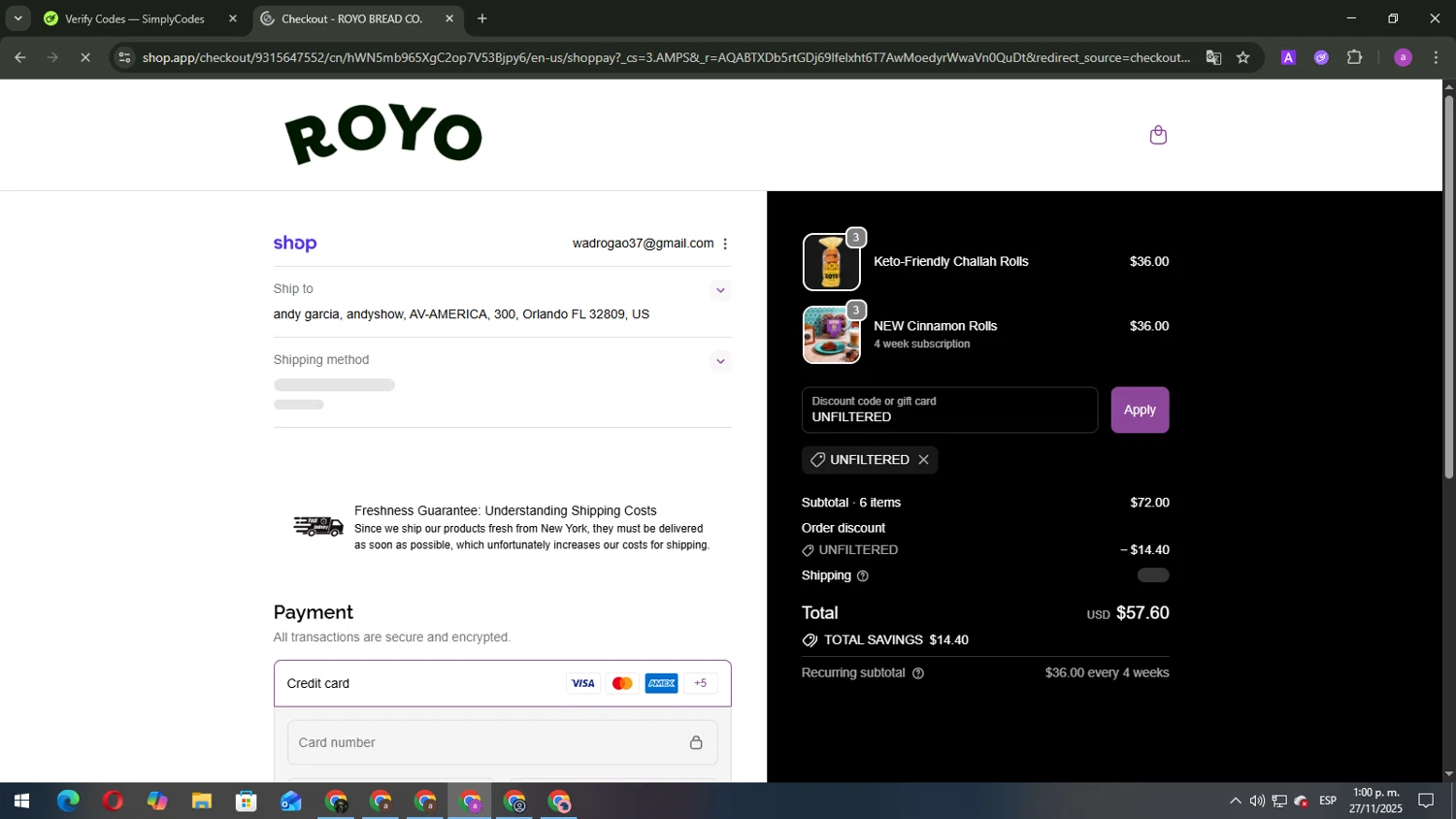Viewport: 1456px width, 819px height.
Task: Click the Keto-Friendly Challah Rolls thumbnail
Action: (x=831, y=262)
